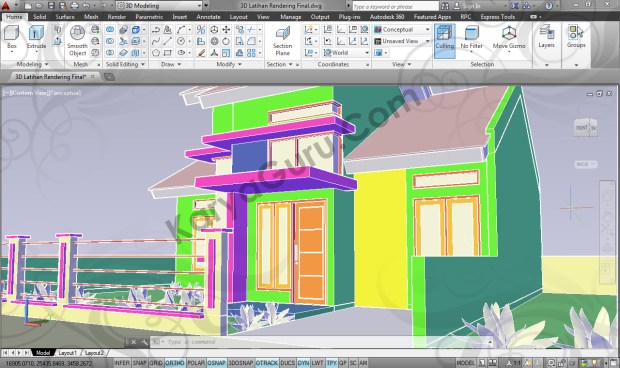This screenshot has width=620, height=368.
Task: Click the Move Gizmo button
Action: pyautogui.click(x=509, y=38)
